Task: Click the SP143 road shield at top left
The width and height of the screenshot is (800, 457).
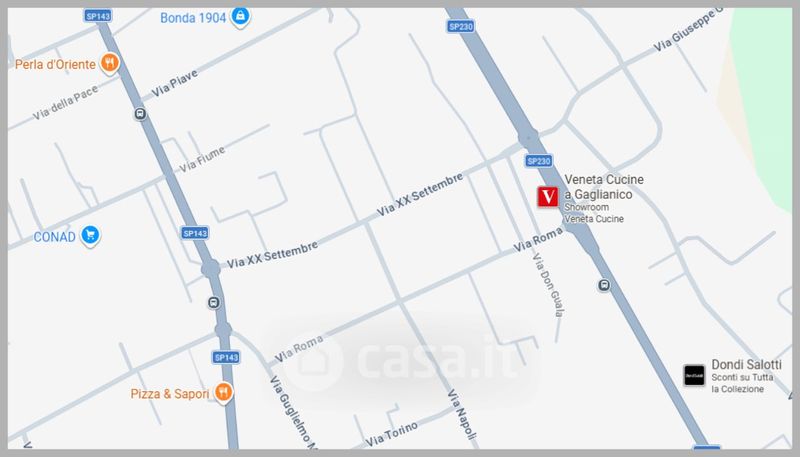Action: pyautogui.click(x=97, y=16)
